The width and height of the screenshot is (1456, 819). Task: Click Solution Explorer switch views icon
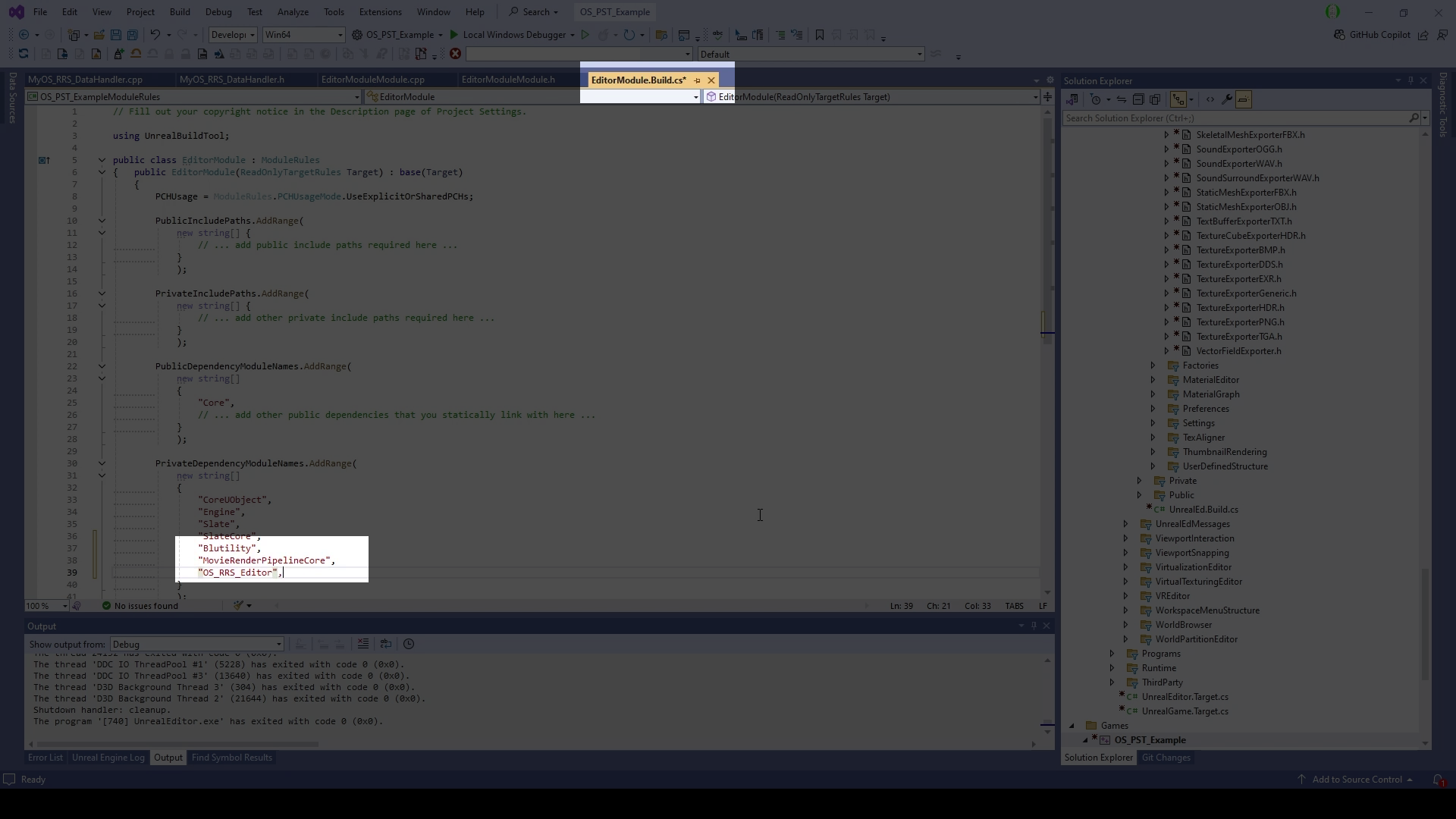[1072, 99]
